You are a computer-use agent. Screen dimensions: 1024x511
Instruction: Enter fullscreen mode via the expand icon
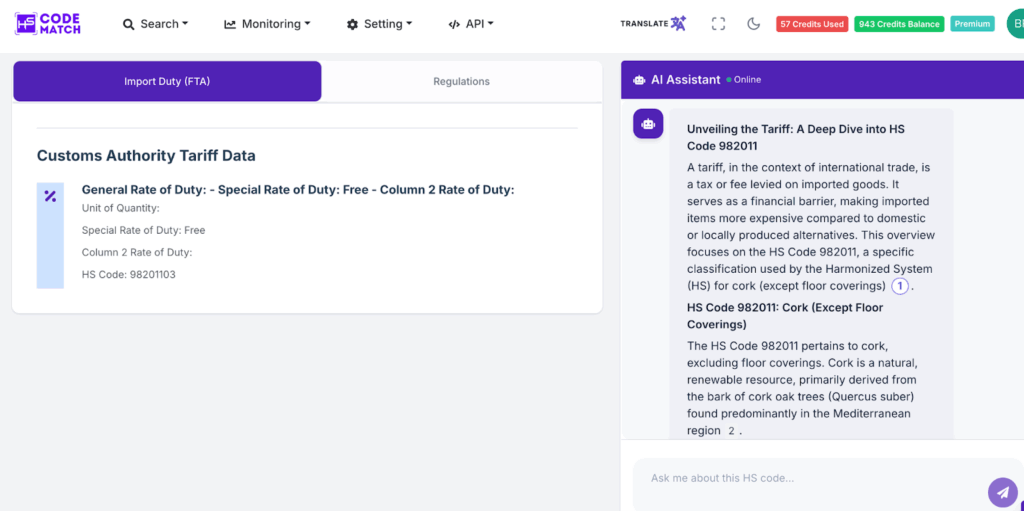pos(718,24)
